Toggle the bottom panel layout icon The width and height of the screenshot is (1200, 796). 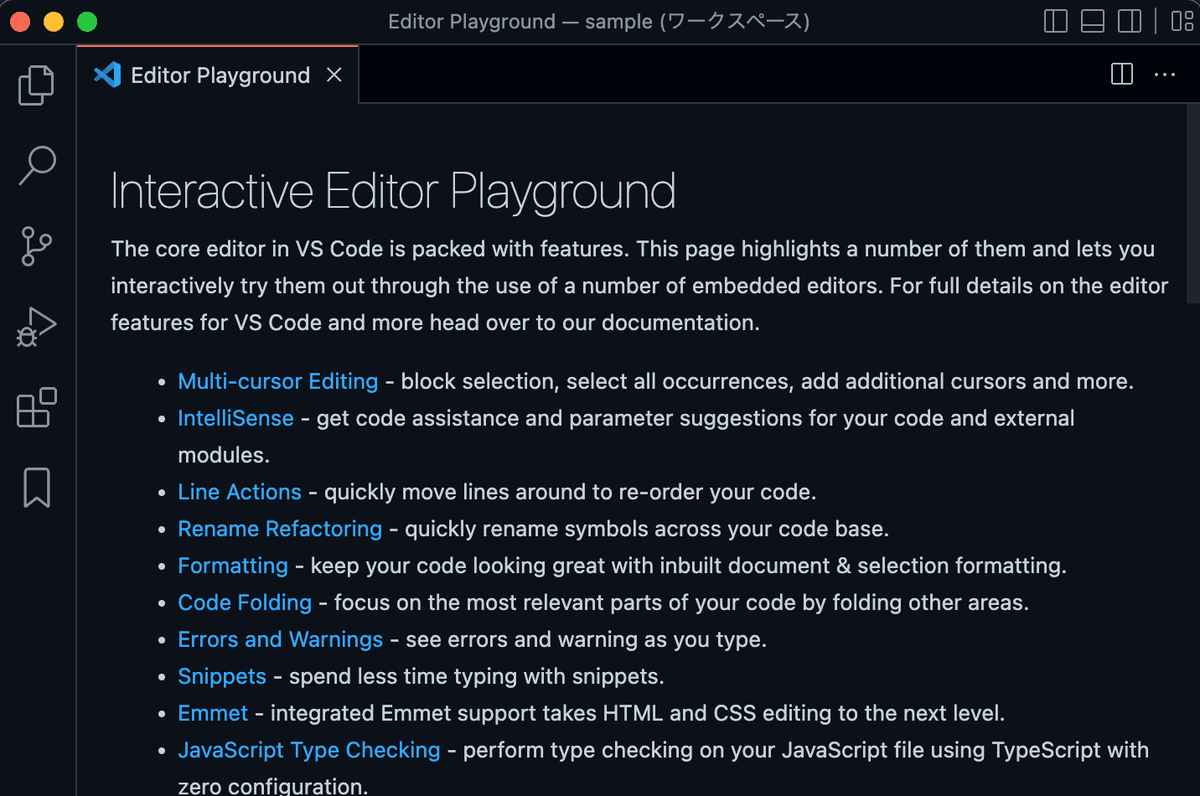(1093, 21)
